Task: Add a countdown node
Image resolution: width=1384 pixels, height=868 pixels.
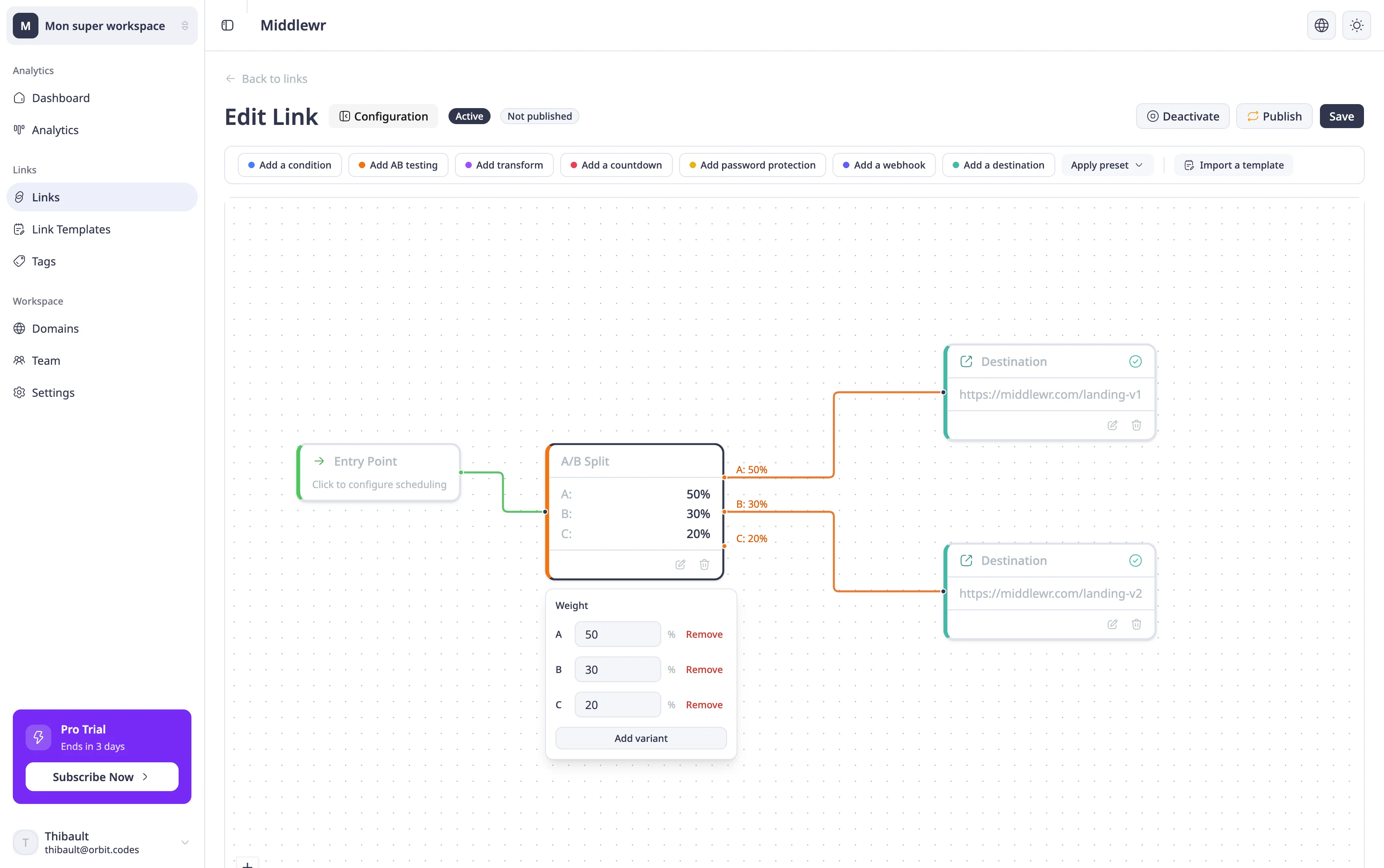Action: 616,165
